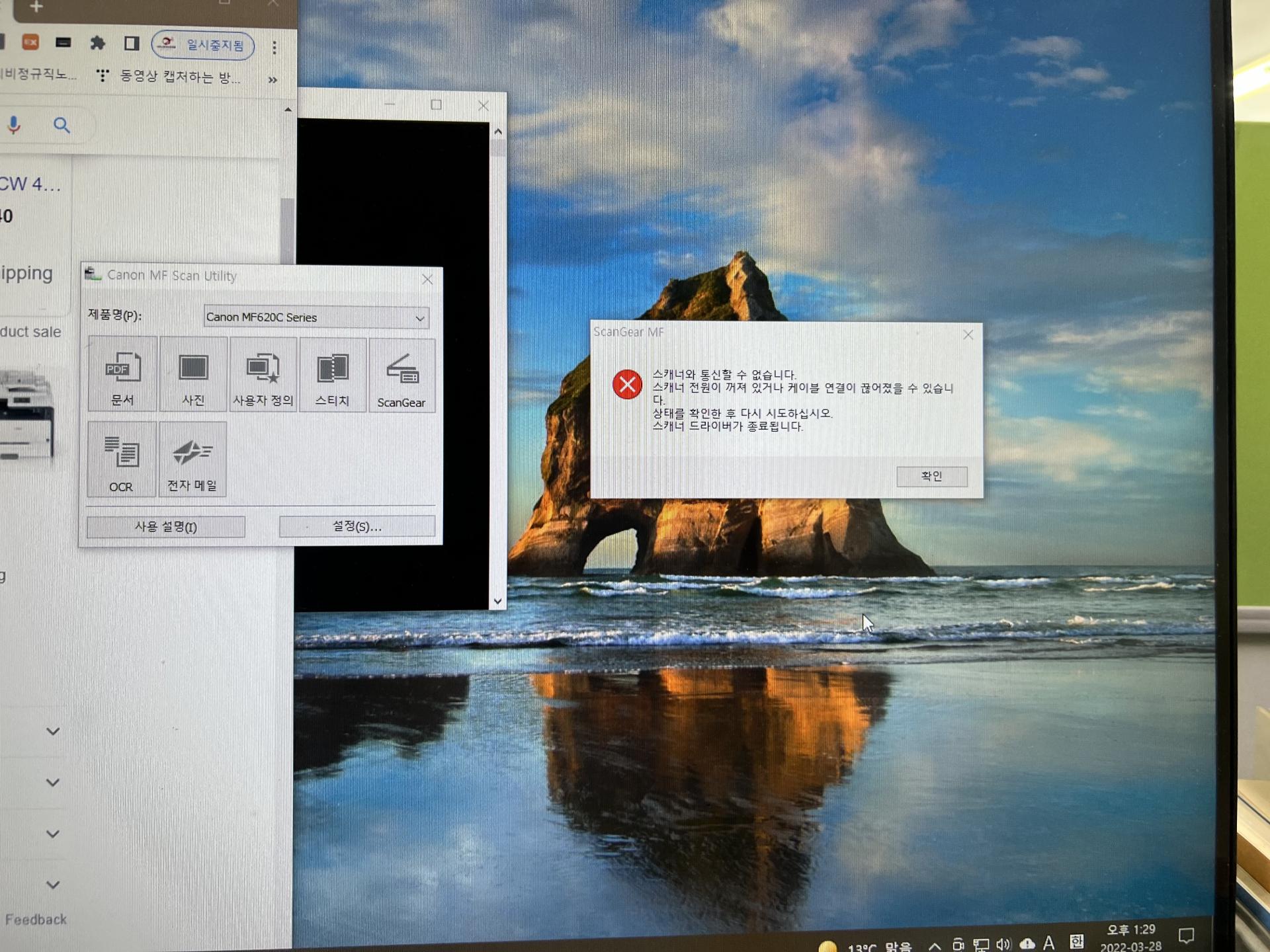Click the Google voice search microphone
This screenshot has width=1270, height=952.
coord(14,125)
